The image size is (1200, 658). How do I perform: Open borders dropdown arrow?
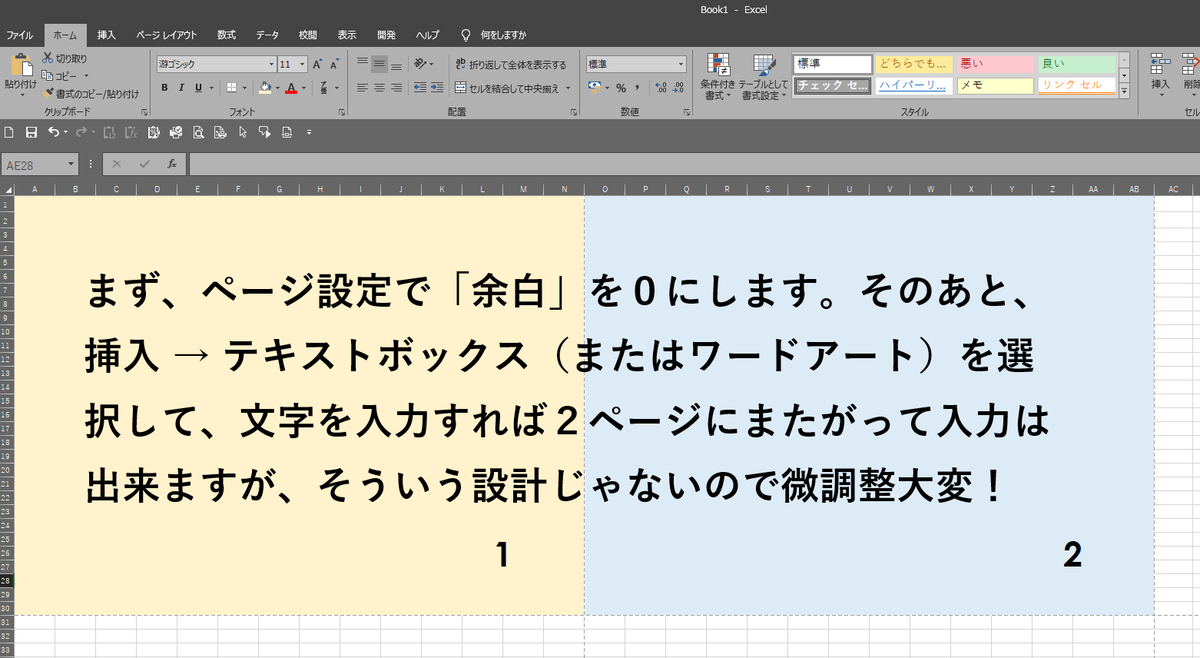coord(244,87)
